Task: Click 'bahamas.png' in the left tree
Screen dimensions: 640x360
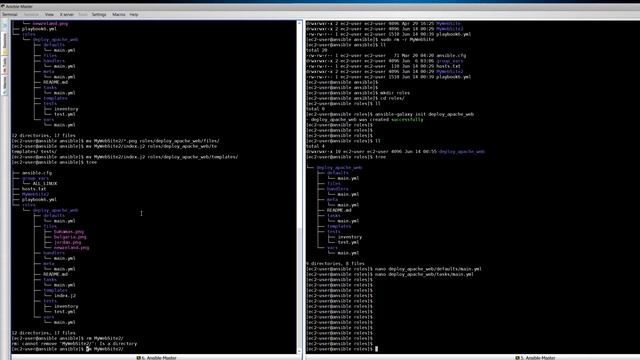Action: tap(69, 231)
